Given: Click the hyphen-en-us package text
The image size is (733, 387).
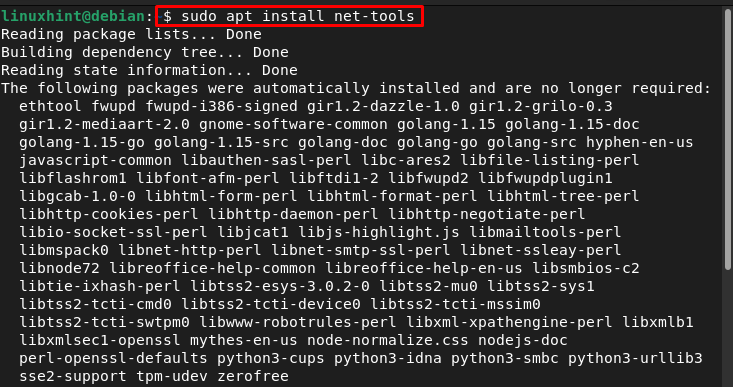Looking at the screenshot, I should coord(640,143).
